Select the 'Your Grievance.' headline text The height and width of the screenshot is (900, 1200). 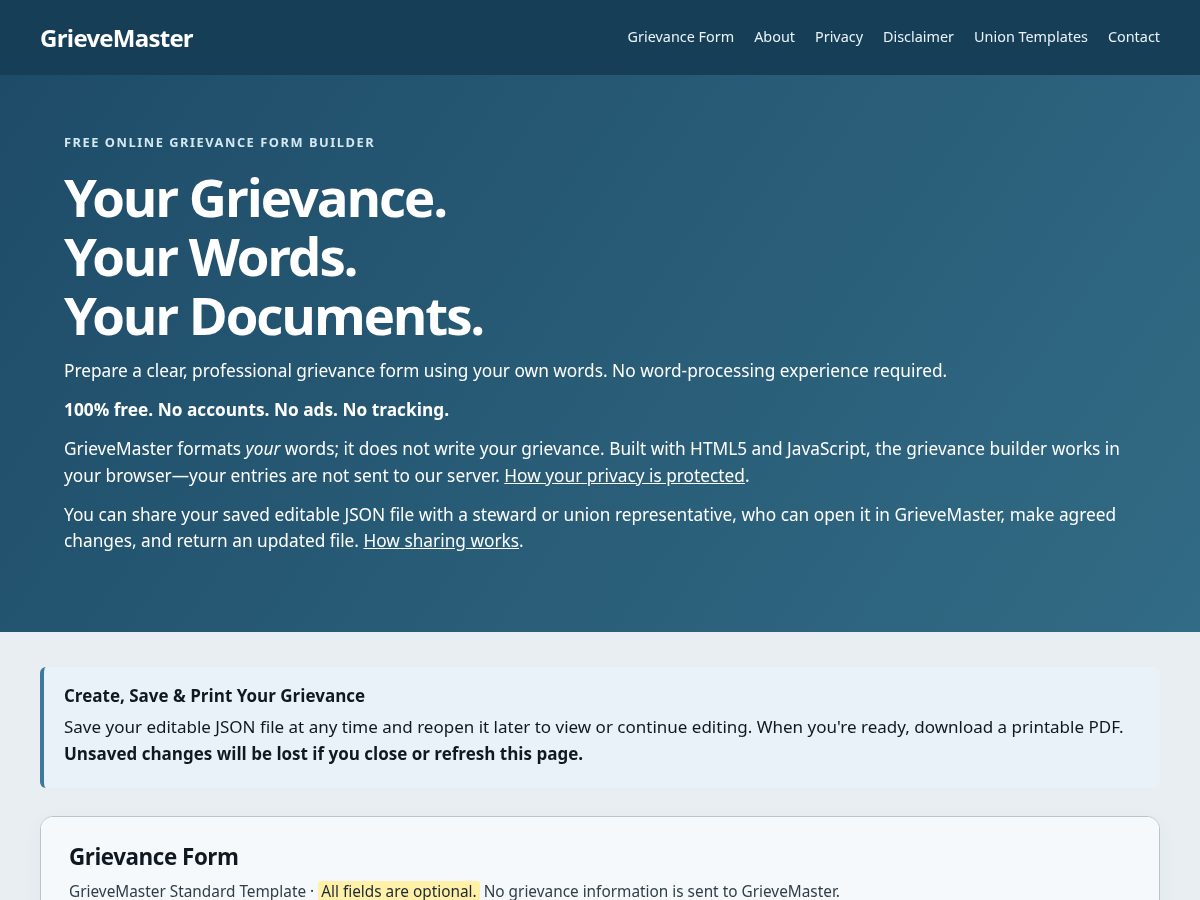pyautogui.click(x=255, y=198)
